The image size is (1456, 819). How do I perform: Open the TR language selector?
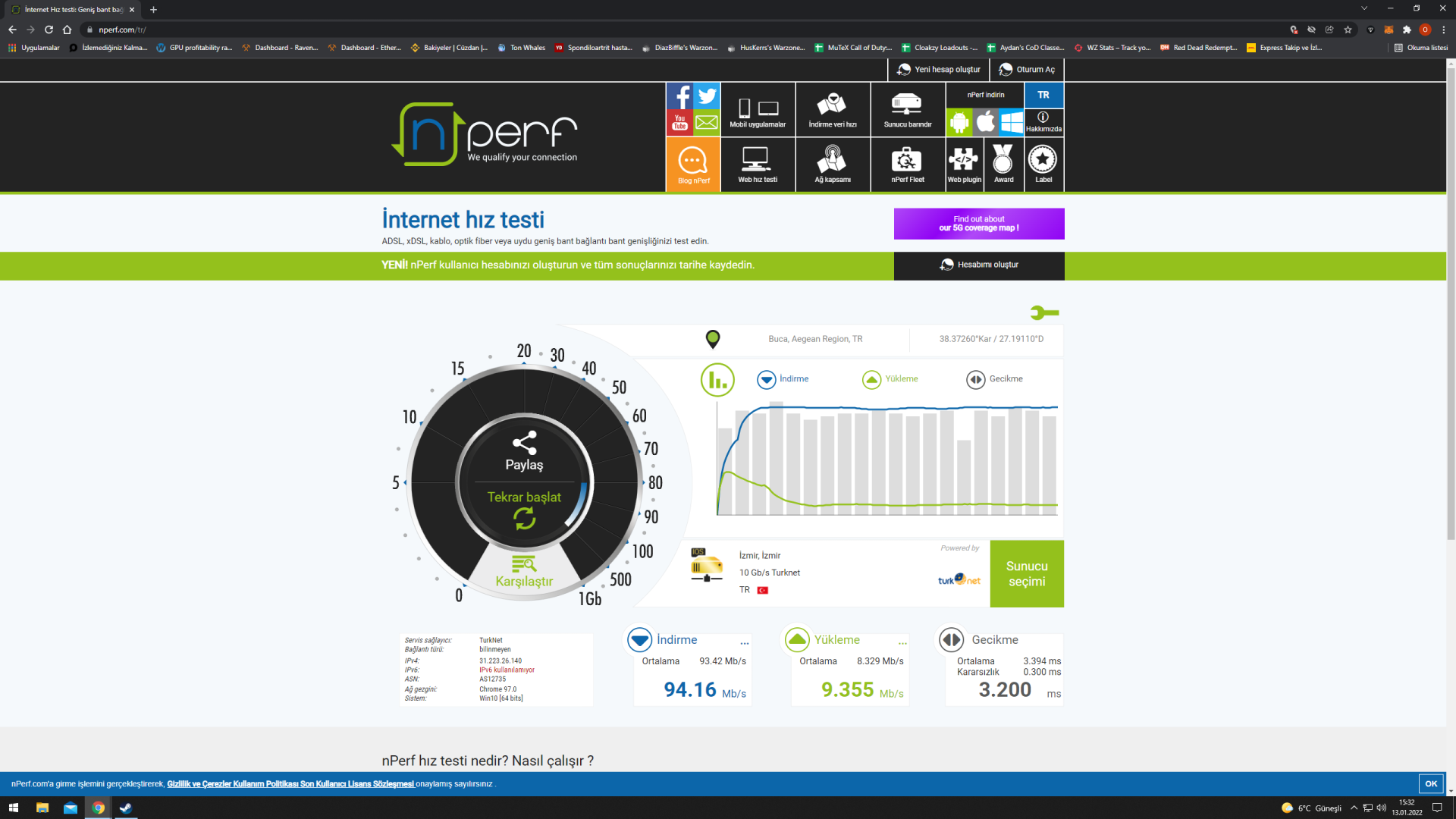point(1043,95)
